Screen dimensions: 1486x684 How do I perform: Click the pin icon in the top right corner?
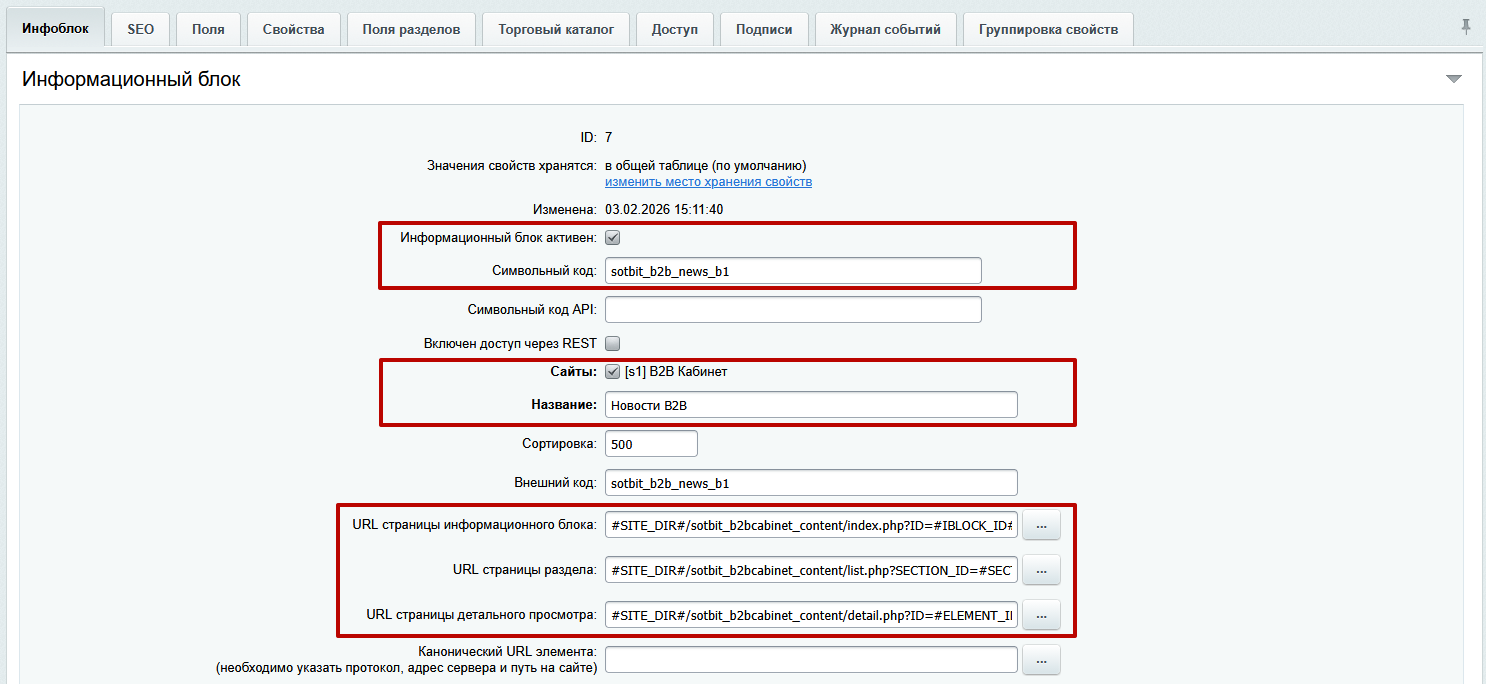click(x=1466, y=27)
